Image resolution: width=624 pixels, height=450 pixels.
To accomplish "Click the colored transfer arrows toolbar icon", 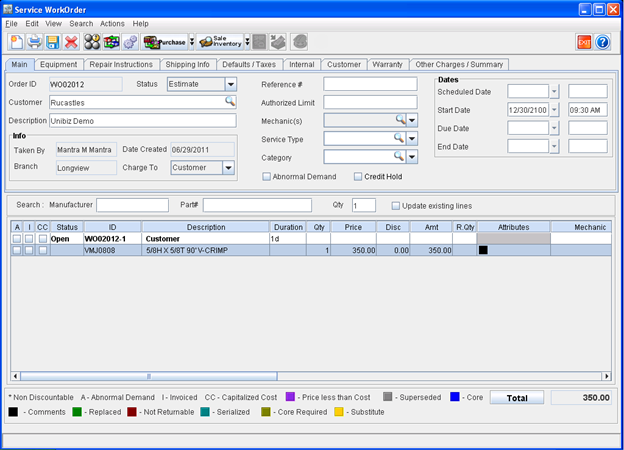I will click(111, 42).
